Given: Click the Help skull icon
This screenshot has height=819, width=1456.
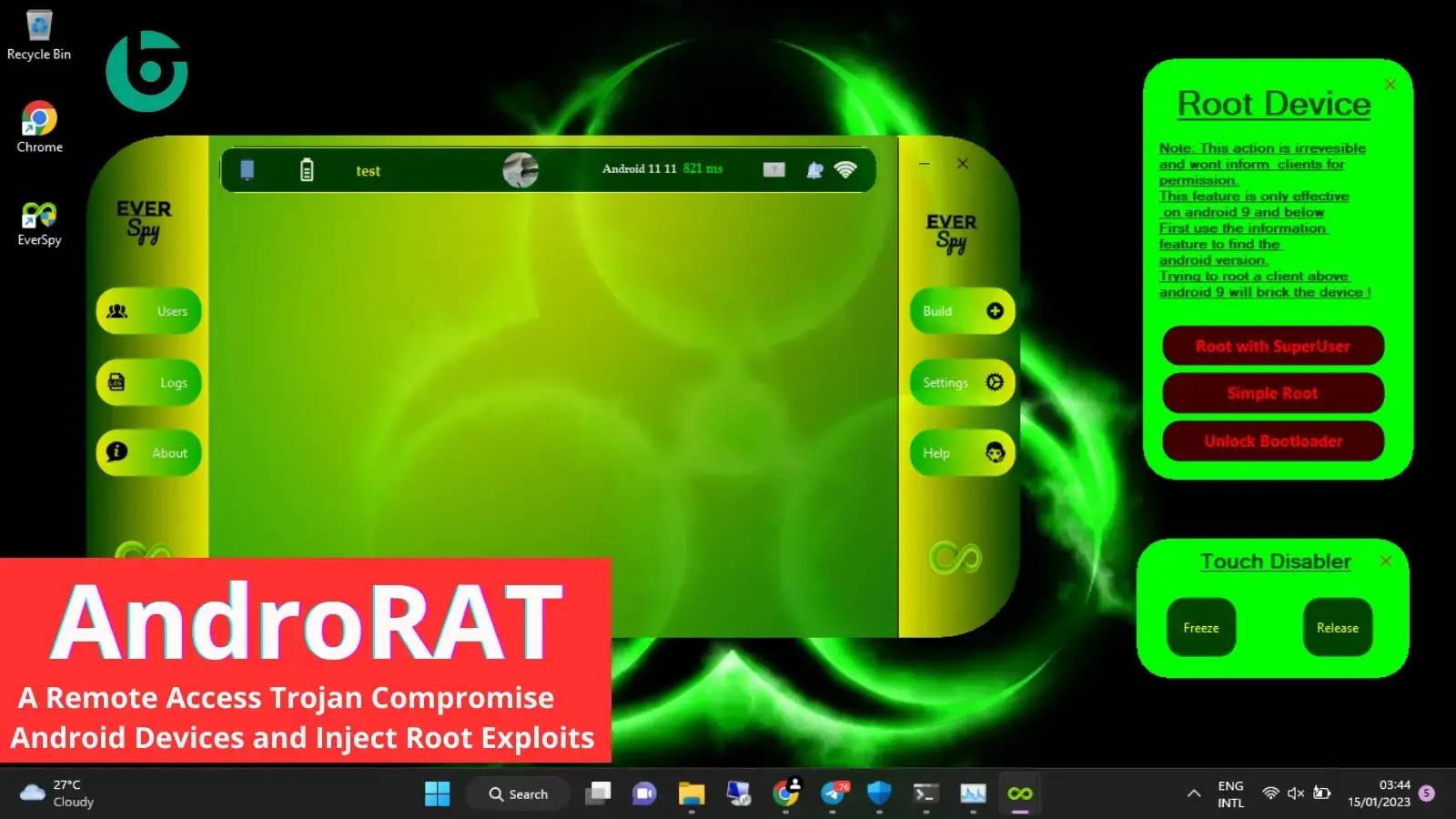Looking at the screenshot, I should pyautogui.click(x=995, y=452).
